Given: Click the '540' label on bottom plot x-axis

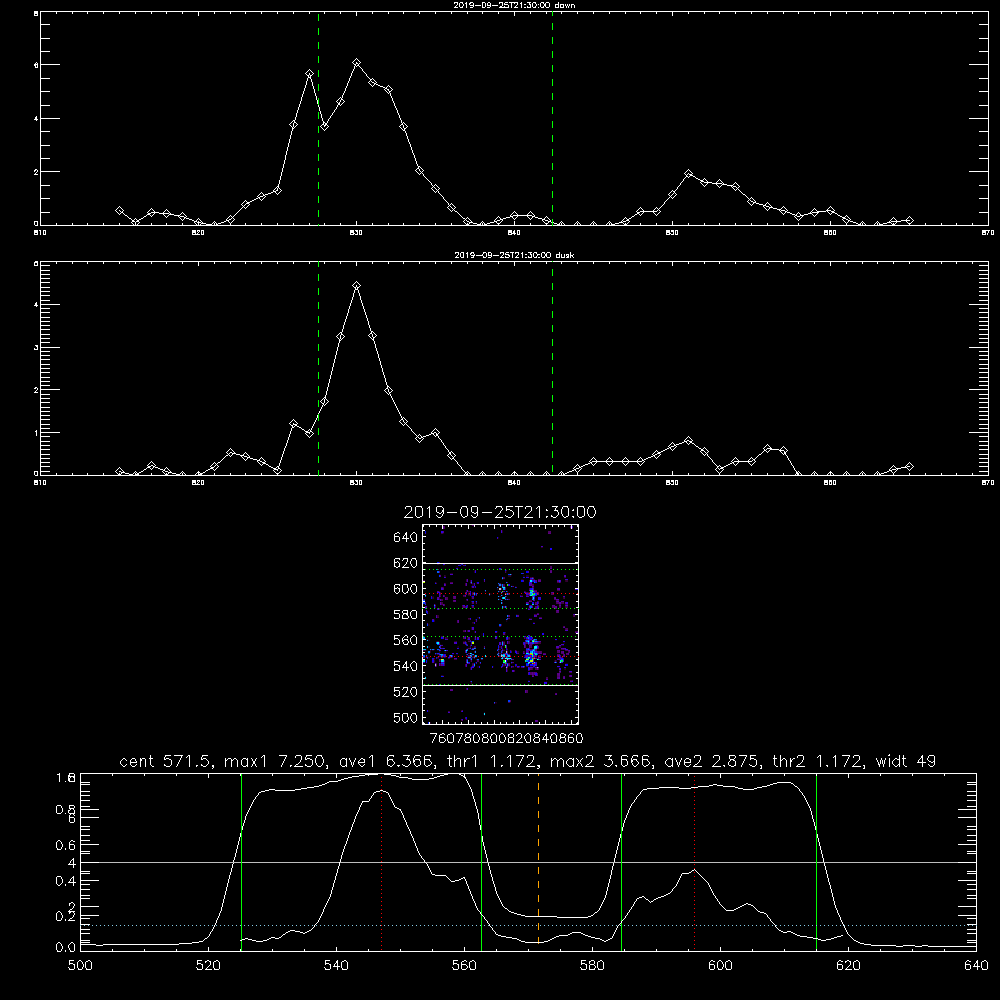Looking at the screenshot, I should coord(336,966).
